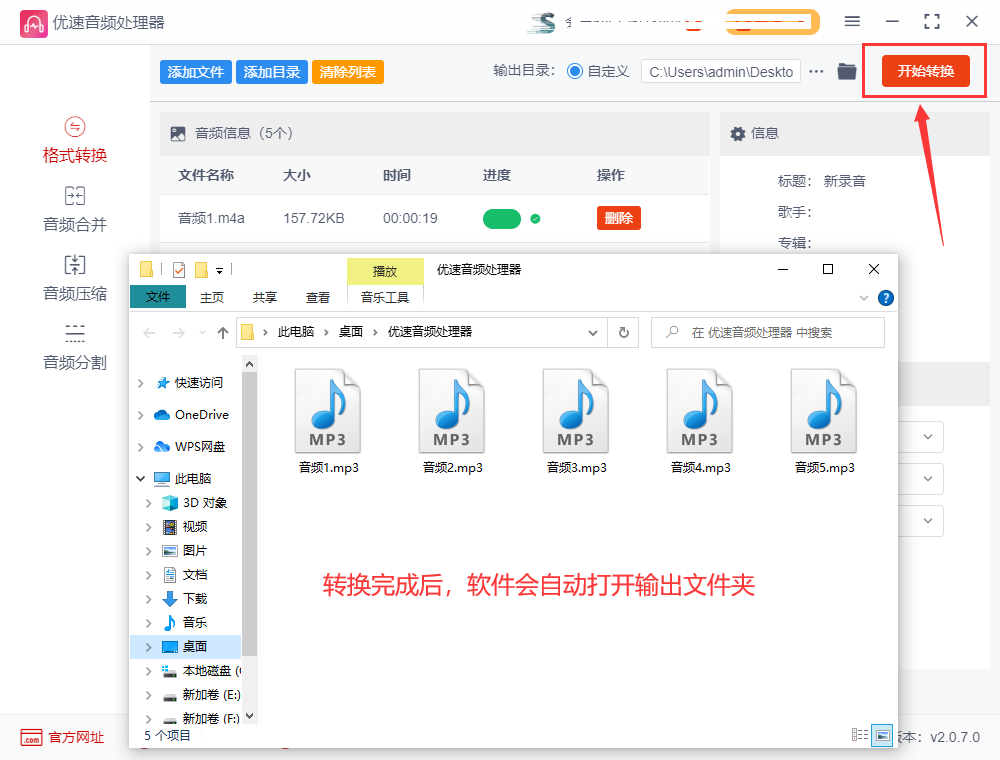Image resolution: width=1000 pixels, height=760 pixels.
Task: Switch to the 主页 ribbon tab
Action: point(212,298)
